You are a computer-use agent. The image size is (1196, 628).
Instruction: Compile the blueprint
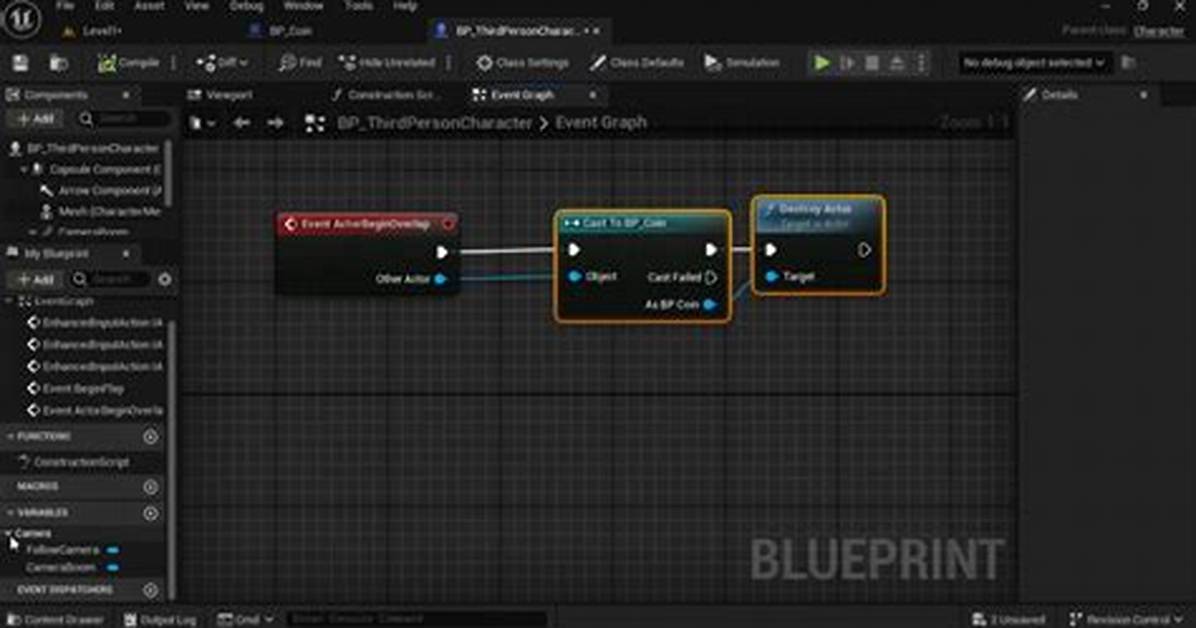tap(128, 63)
